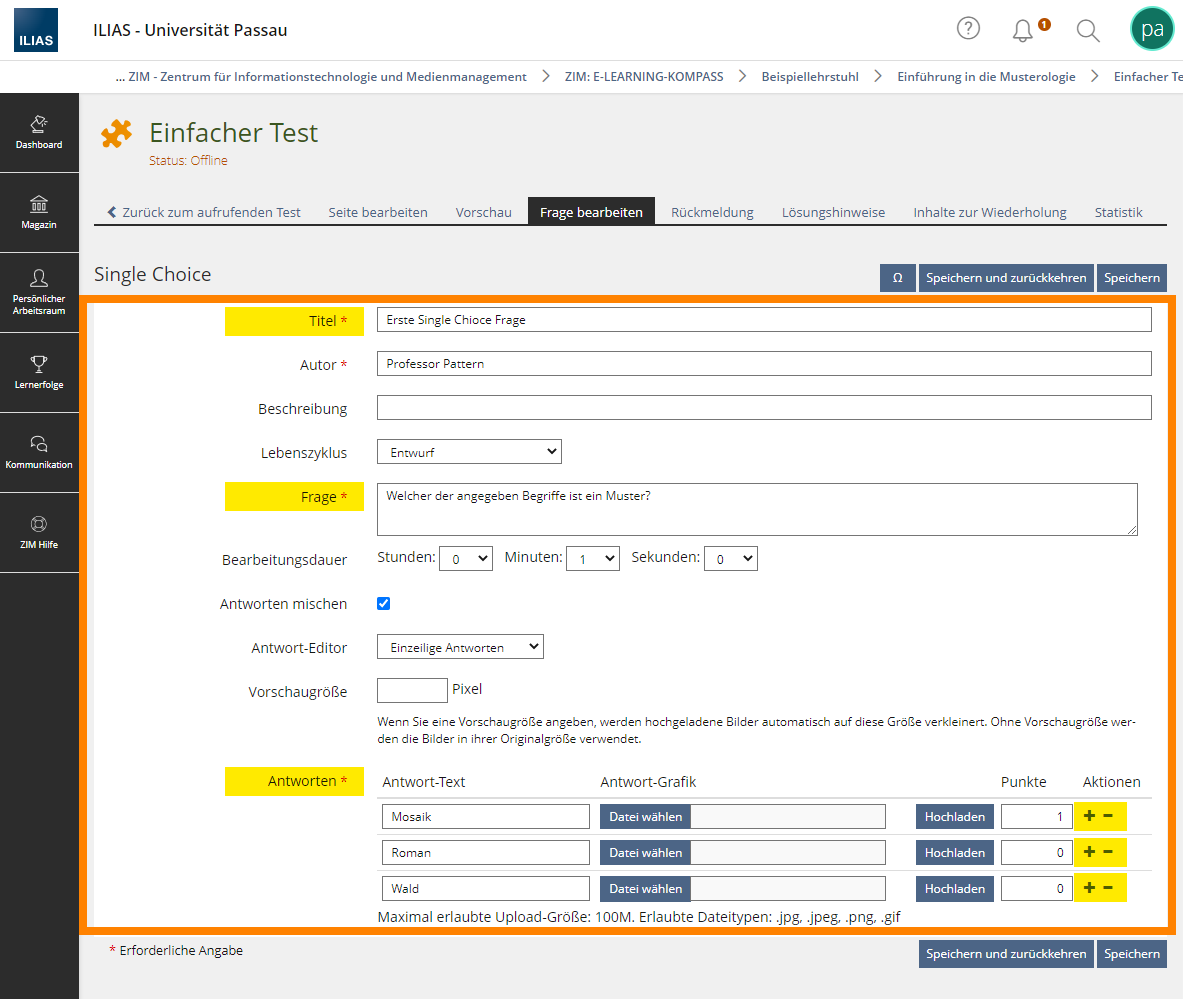
Task: Open the Stunden dropdown
Action: 466,558
